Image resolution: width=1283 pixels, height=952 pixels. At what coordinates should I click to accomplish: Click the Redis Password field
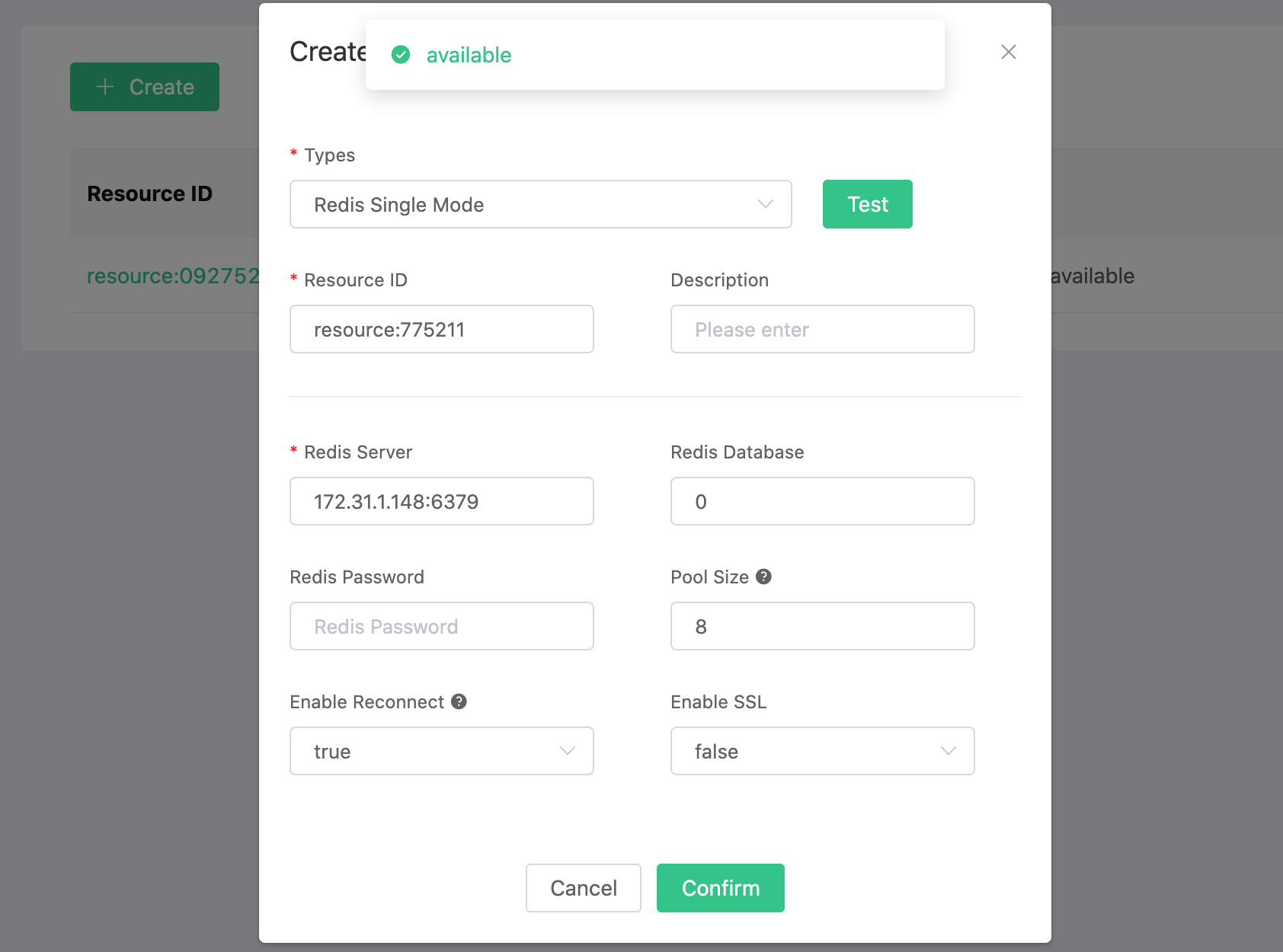tap(442, 627)
